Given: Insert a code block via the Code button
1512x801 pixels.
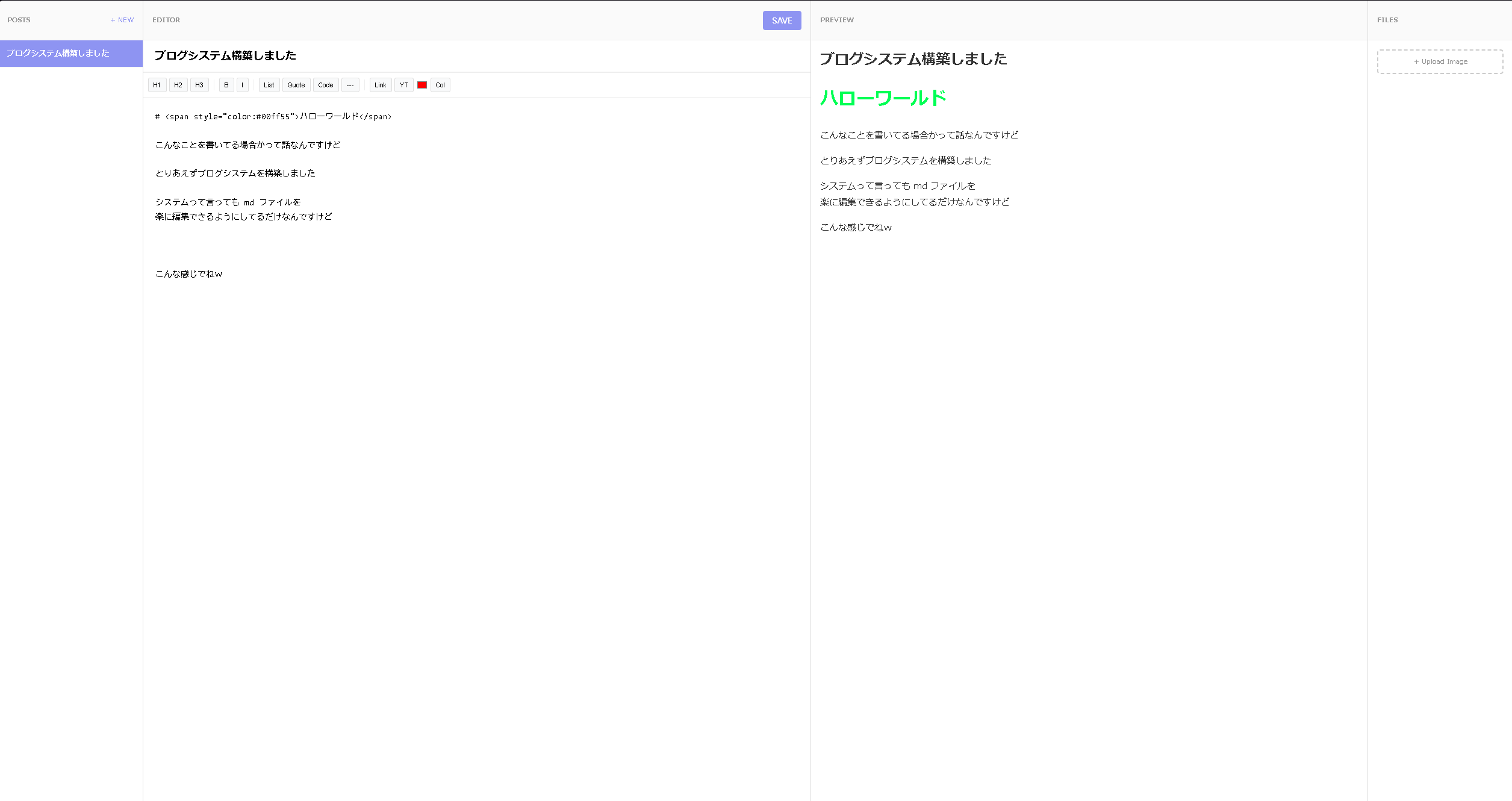Looking at the screenshot, I should pos(326,85).
